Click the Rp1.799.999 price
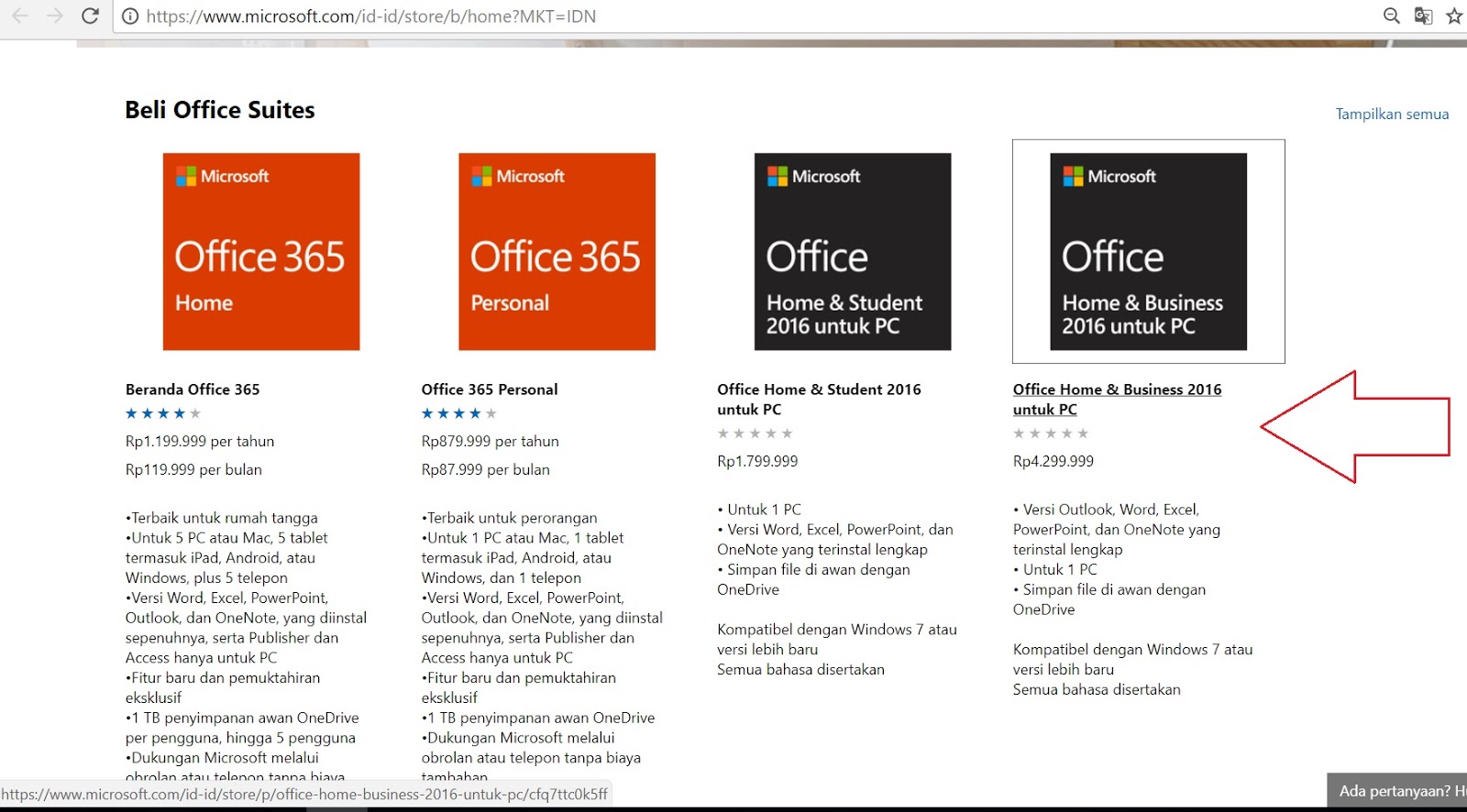1467x812 pixels. pos(757,462)
